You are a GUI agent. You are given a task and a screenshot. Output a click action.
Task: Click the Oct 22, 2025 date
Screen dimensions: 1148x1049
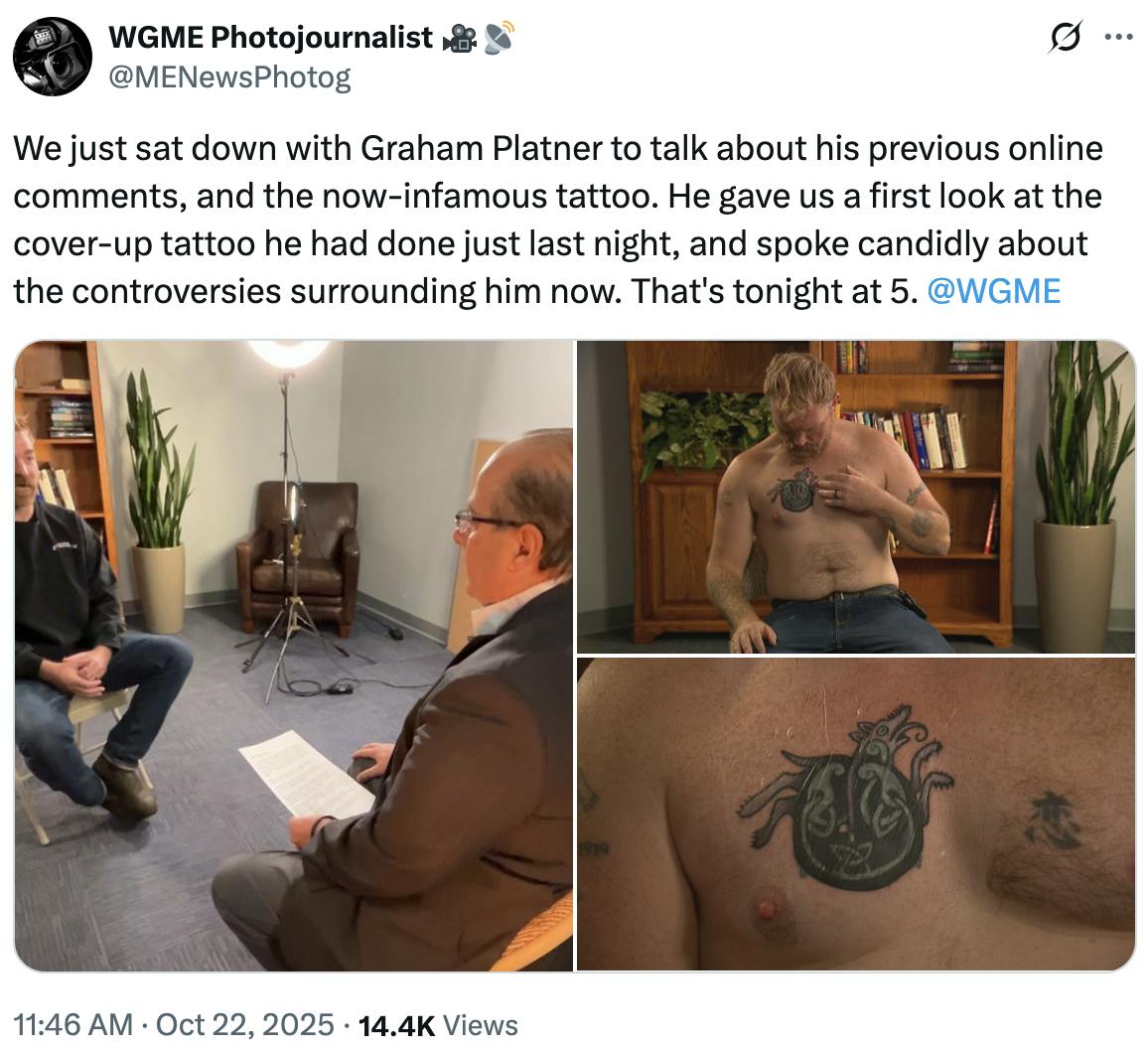coord(241,1024)
